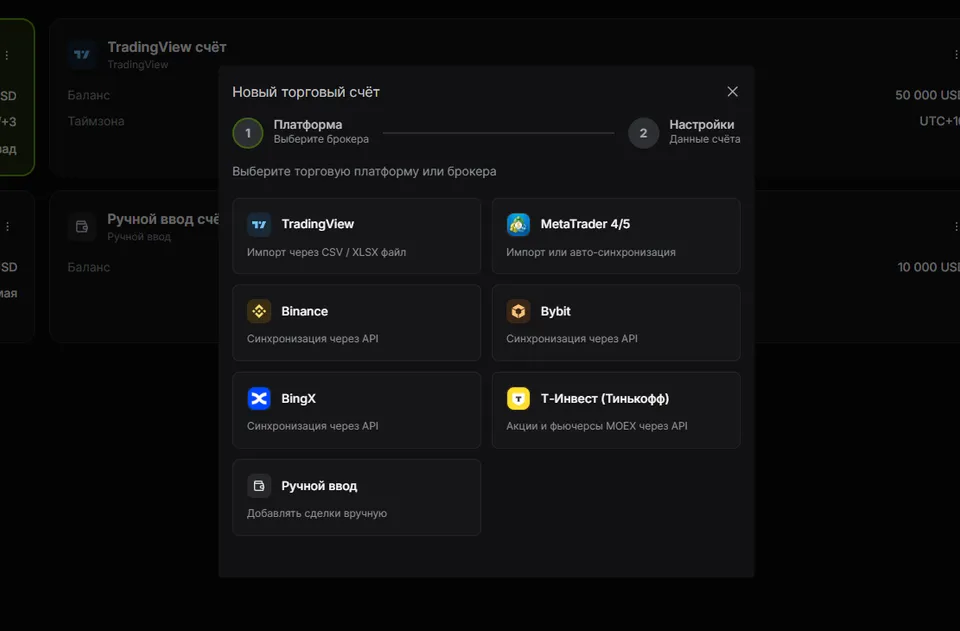Click Ручной ввод счёт wallet icon in background

tap(82, 226)
